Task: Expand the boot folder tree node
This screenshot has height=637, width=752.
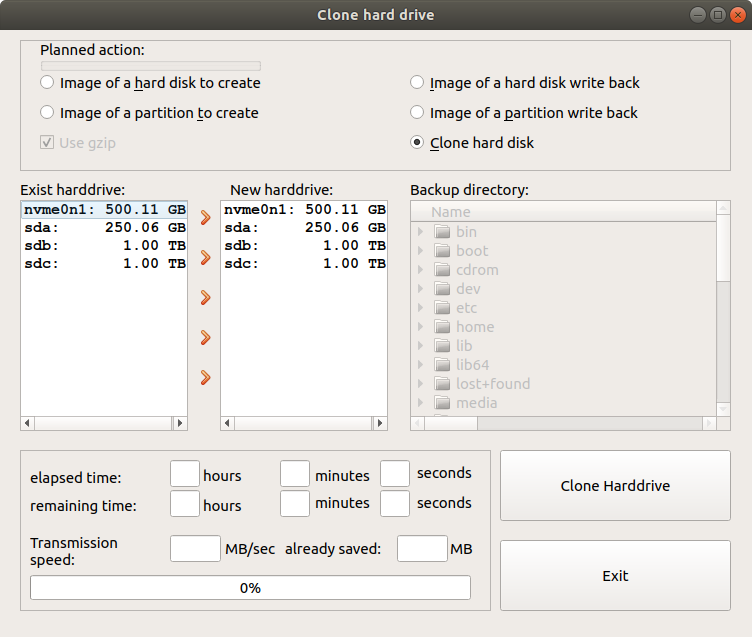Action: (x=421, y=250)
